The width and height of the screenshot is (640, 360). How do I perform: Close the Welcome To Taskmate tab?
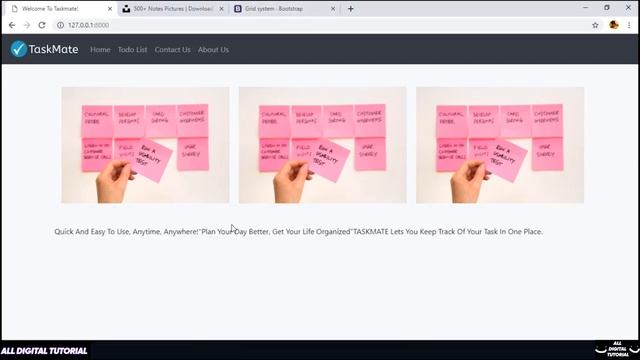pyautogui.click(x=110, y=9)
